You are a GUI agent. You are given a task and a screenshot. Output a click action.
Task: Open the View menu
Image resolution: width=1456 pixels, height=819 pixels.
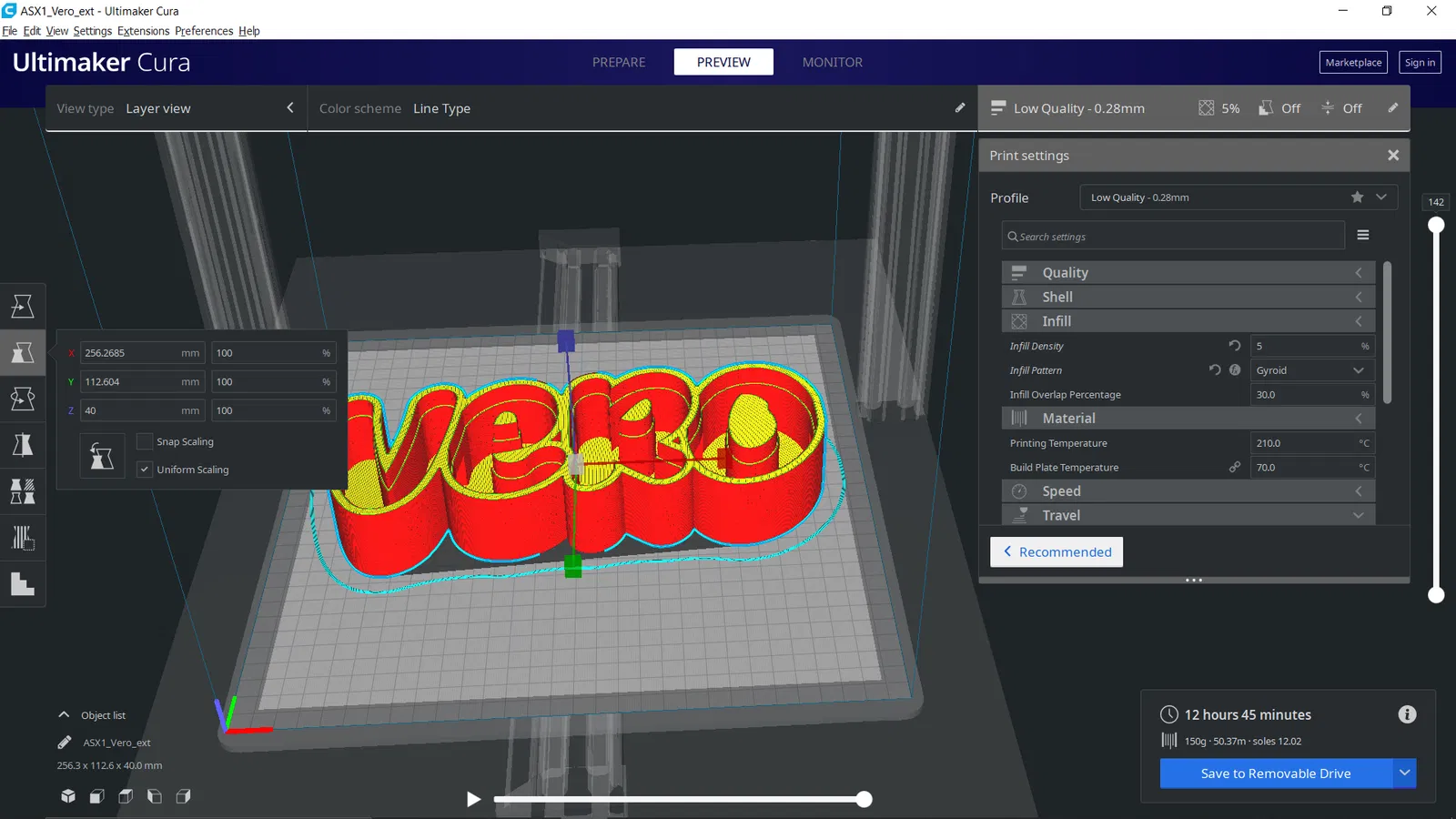[57, 31]
